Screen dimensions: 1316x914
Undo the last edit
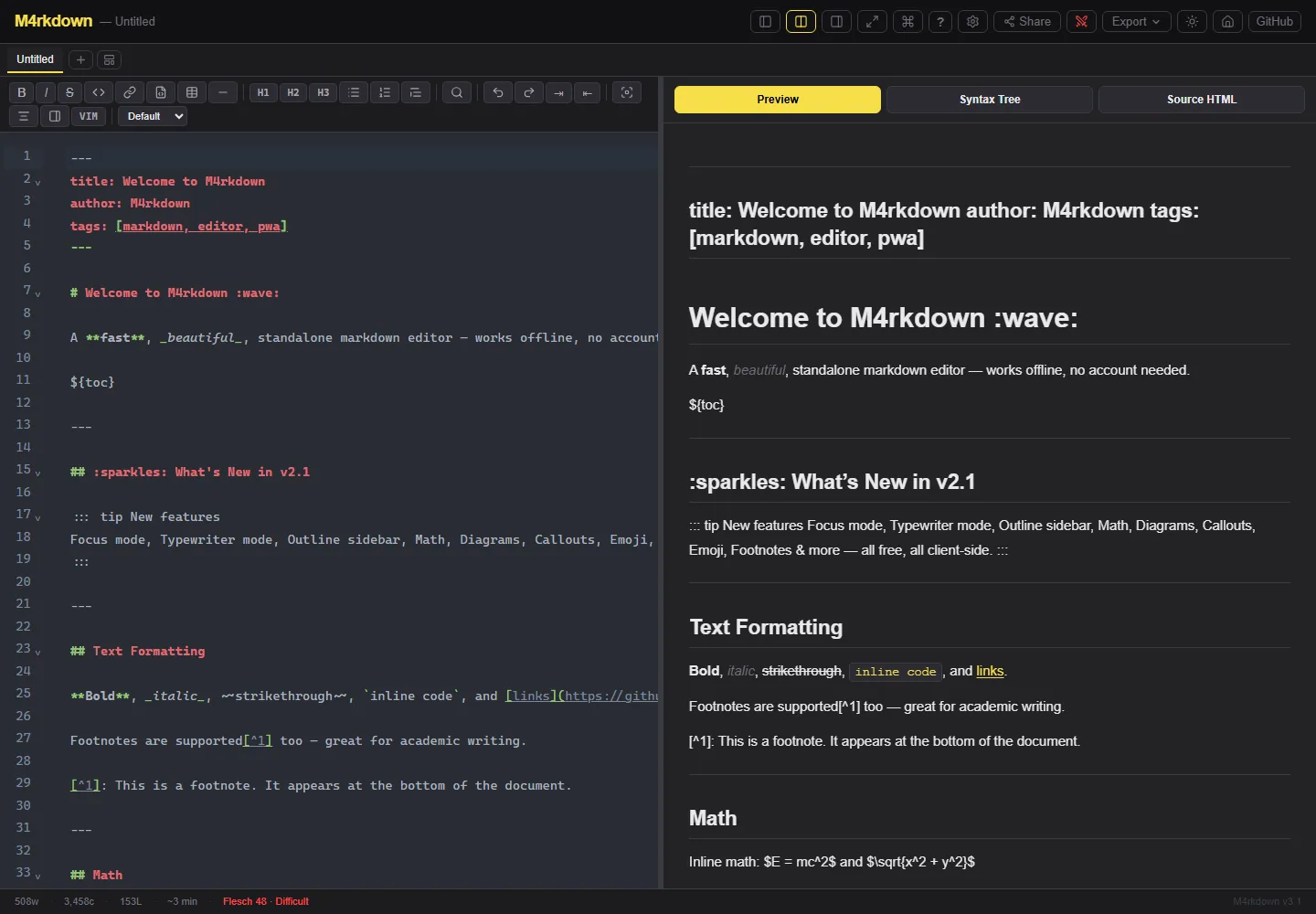pyautogui.click(x=498, y=92)
